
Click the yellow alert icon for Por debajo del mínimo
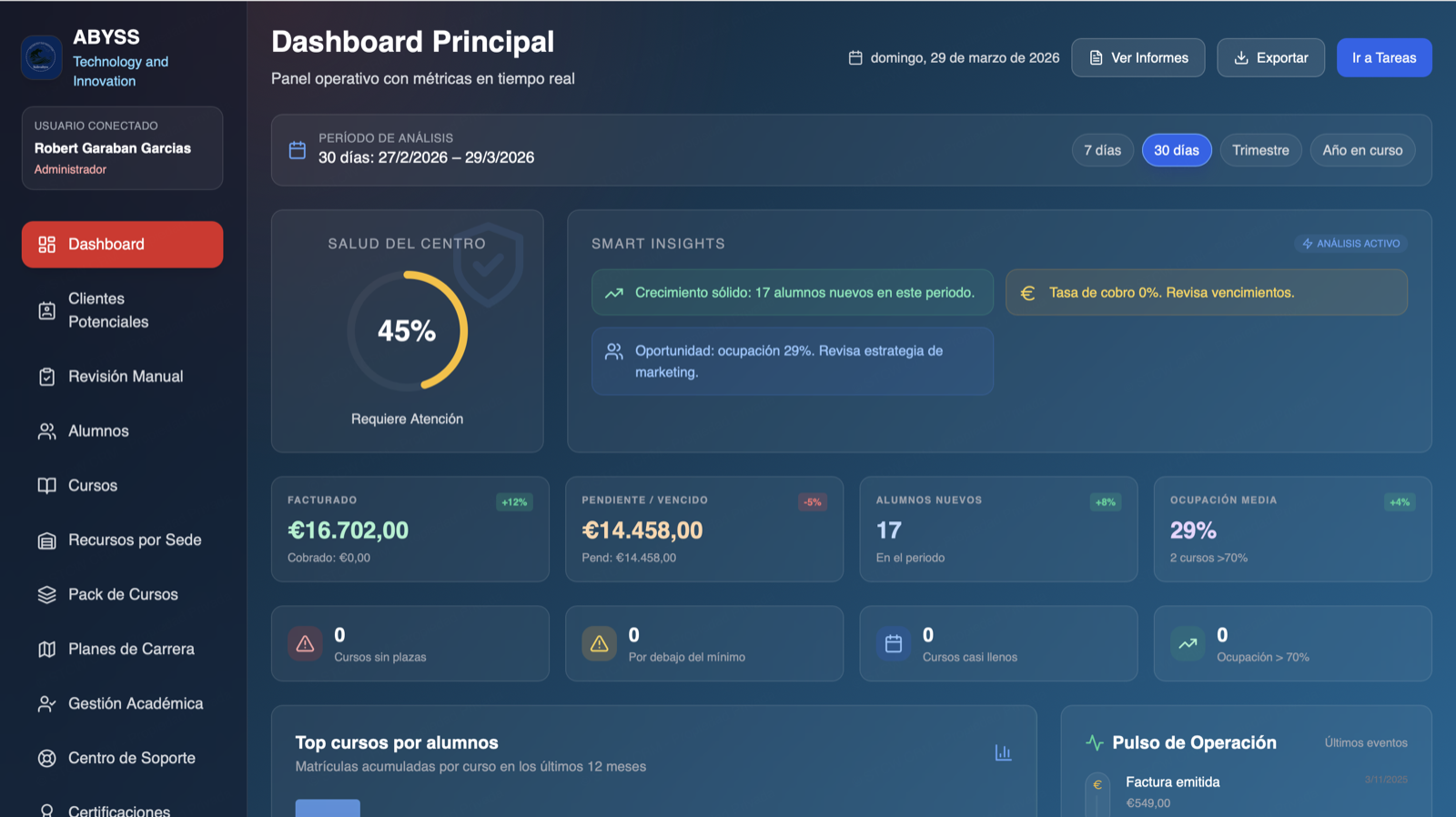click(600, 644)
